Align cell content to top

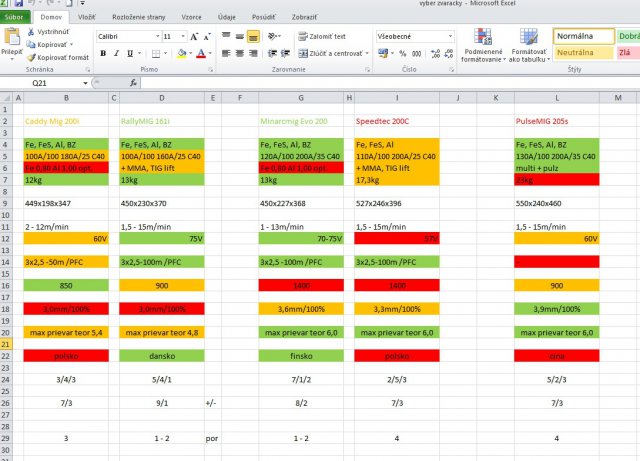pyautogui.click(x=226, y=36)
